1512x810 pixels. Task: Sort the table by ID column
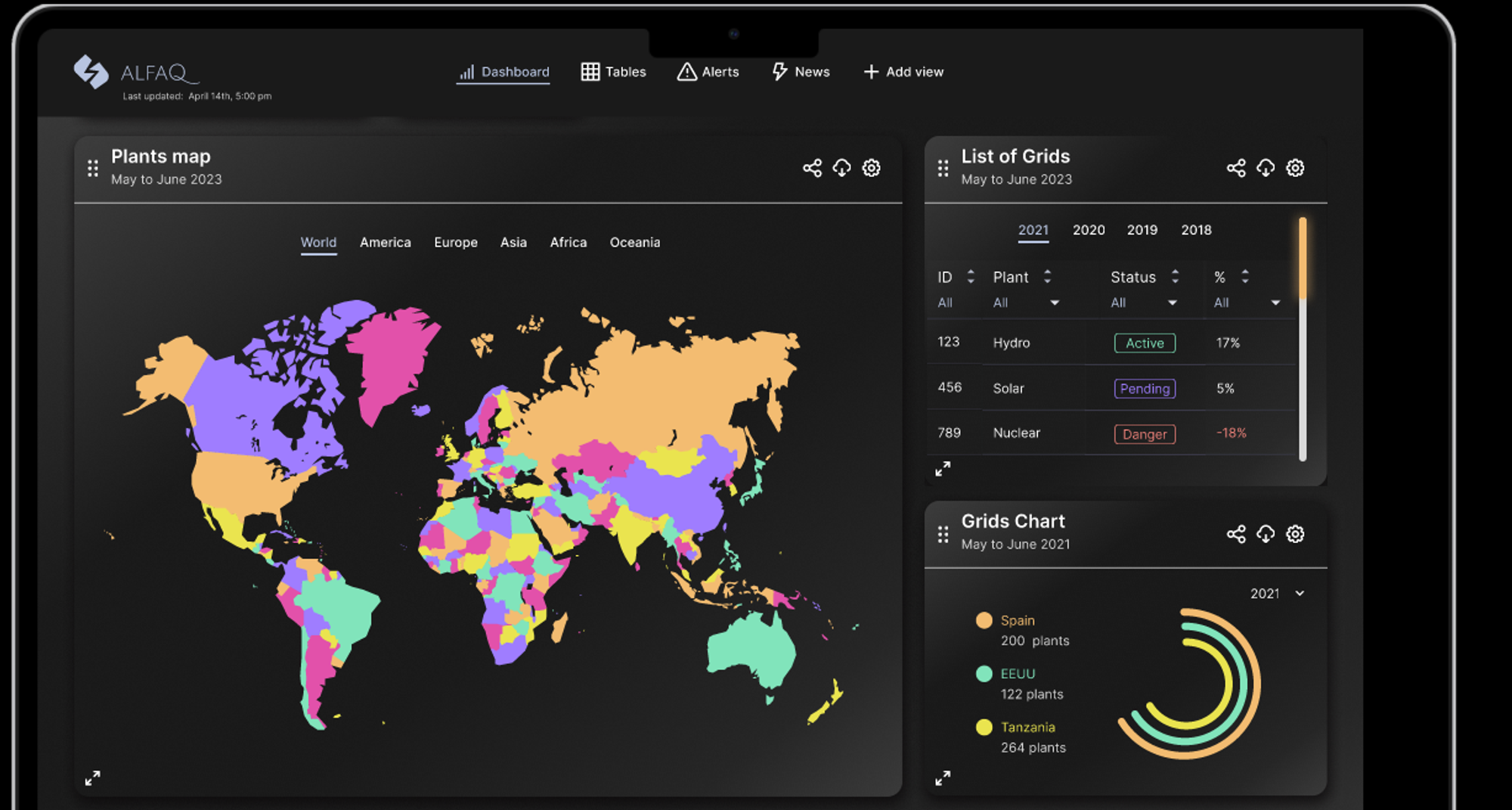971,277
